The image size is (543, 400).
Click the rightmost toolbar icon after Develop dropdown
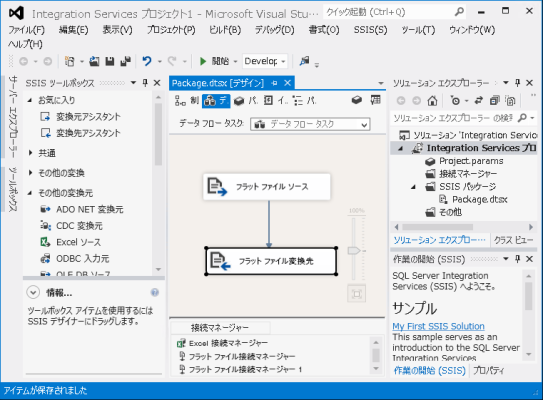pyautogui.click(x=304, y=61)
